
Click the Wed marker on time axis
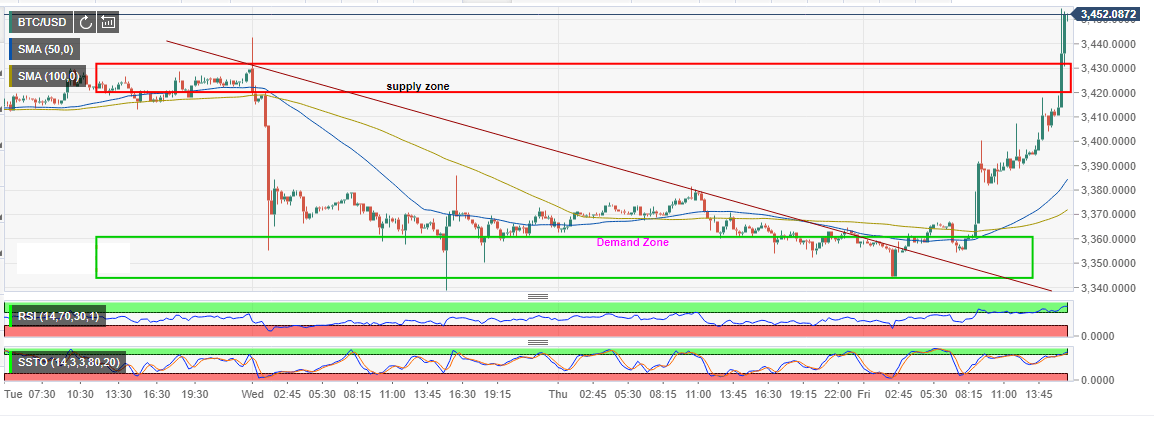[253, 395]
